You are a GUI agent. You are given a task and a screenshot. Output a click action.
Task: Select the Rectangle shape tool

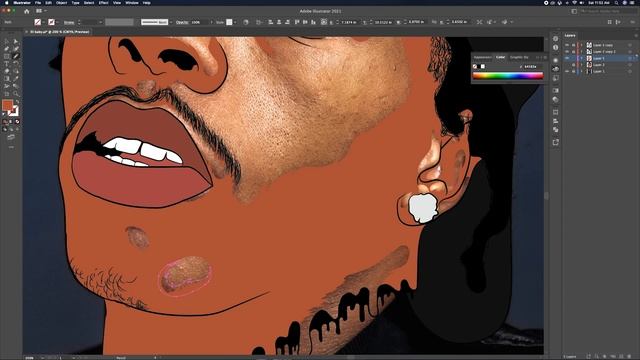[7, 56]
